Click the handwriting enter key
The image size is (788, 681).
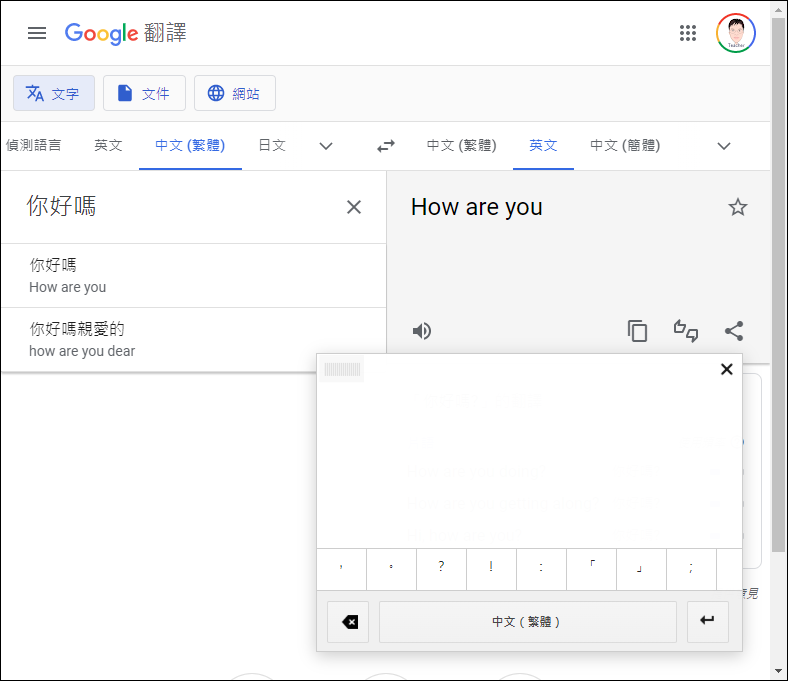(x=708, y=622)
